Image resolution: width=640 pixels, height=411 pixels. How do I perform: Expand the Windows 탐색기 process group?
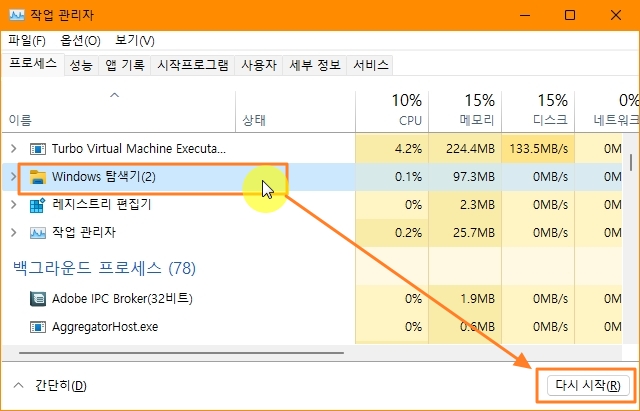[x=13, y=177]
